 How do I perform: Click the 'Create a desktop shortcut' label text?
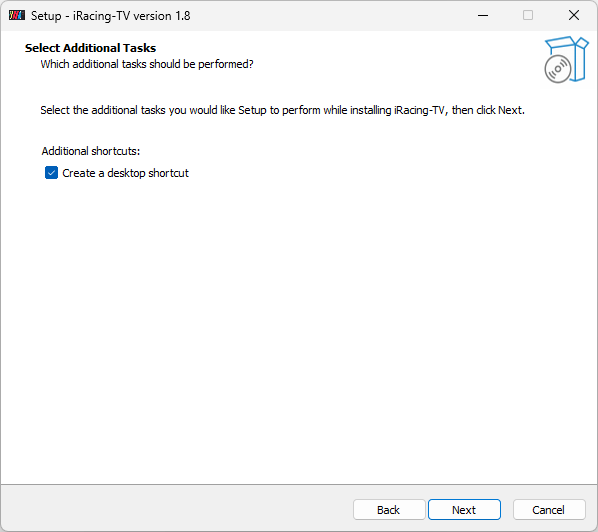tap(125, 173)
